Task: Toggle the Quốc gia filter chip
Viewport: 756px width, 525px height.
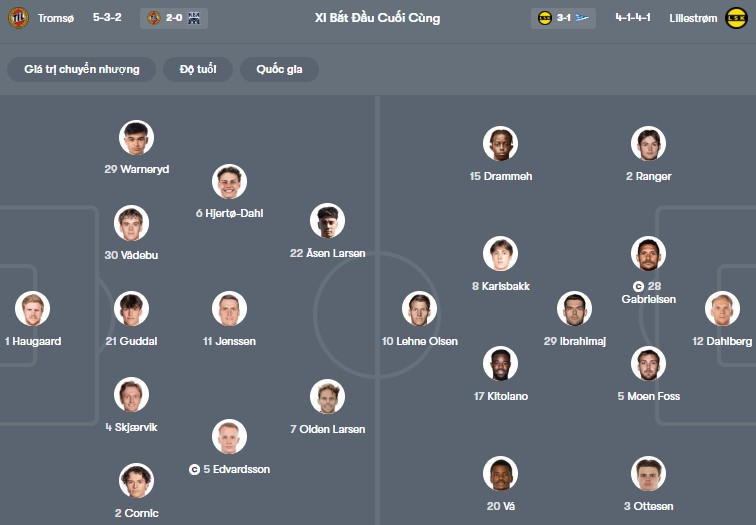Action: click(x=285, y=69)
